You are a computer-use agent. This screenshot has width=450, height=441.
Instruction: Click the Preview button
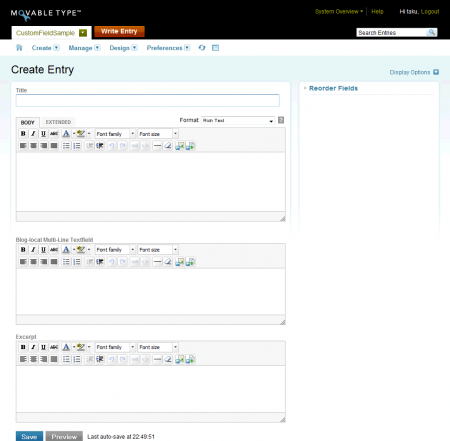64,436
